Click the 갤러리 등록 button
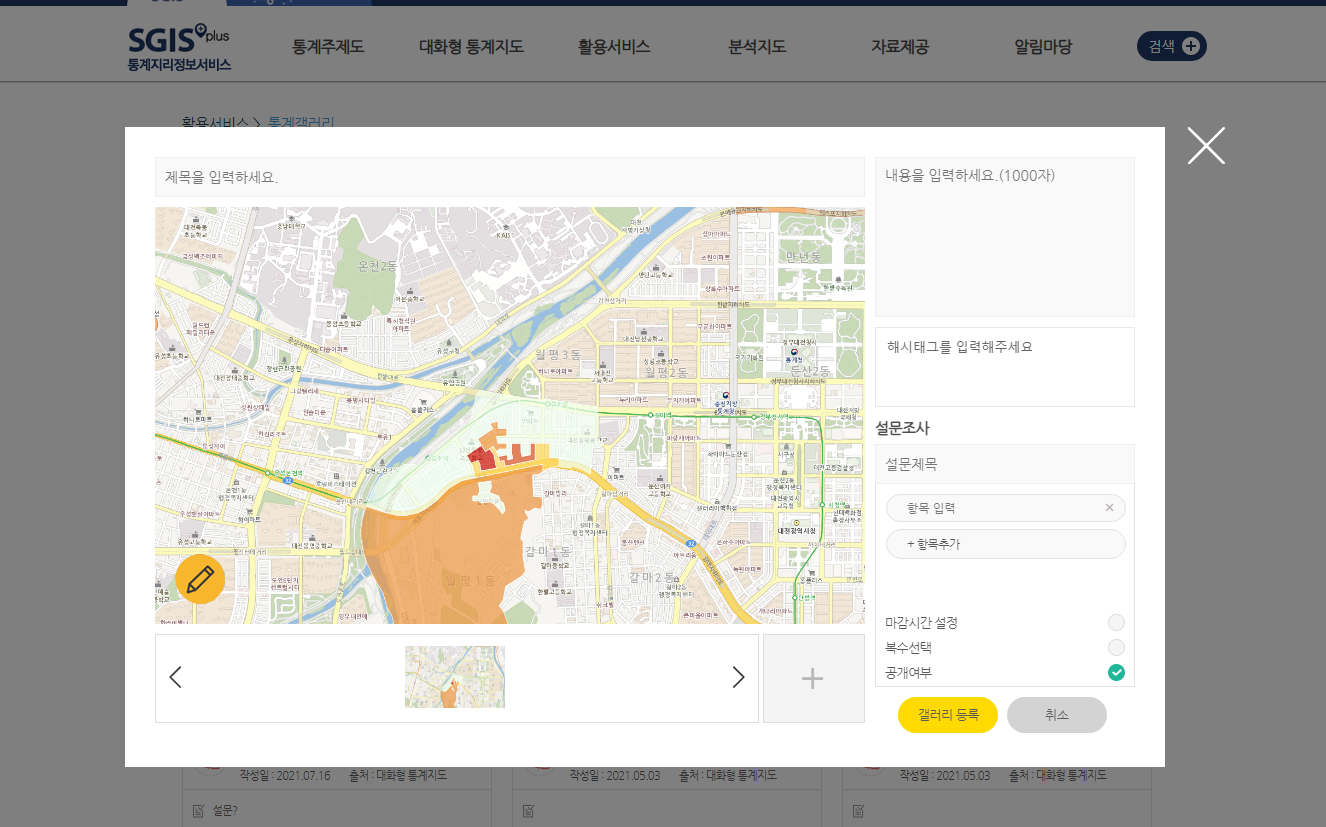This screenshot has height=827, width=1326. point(948,715)
